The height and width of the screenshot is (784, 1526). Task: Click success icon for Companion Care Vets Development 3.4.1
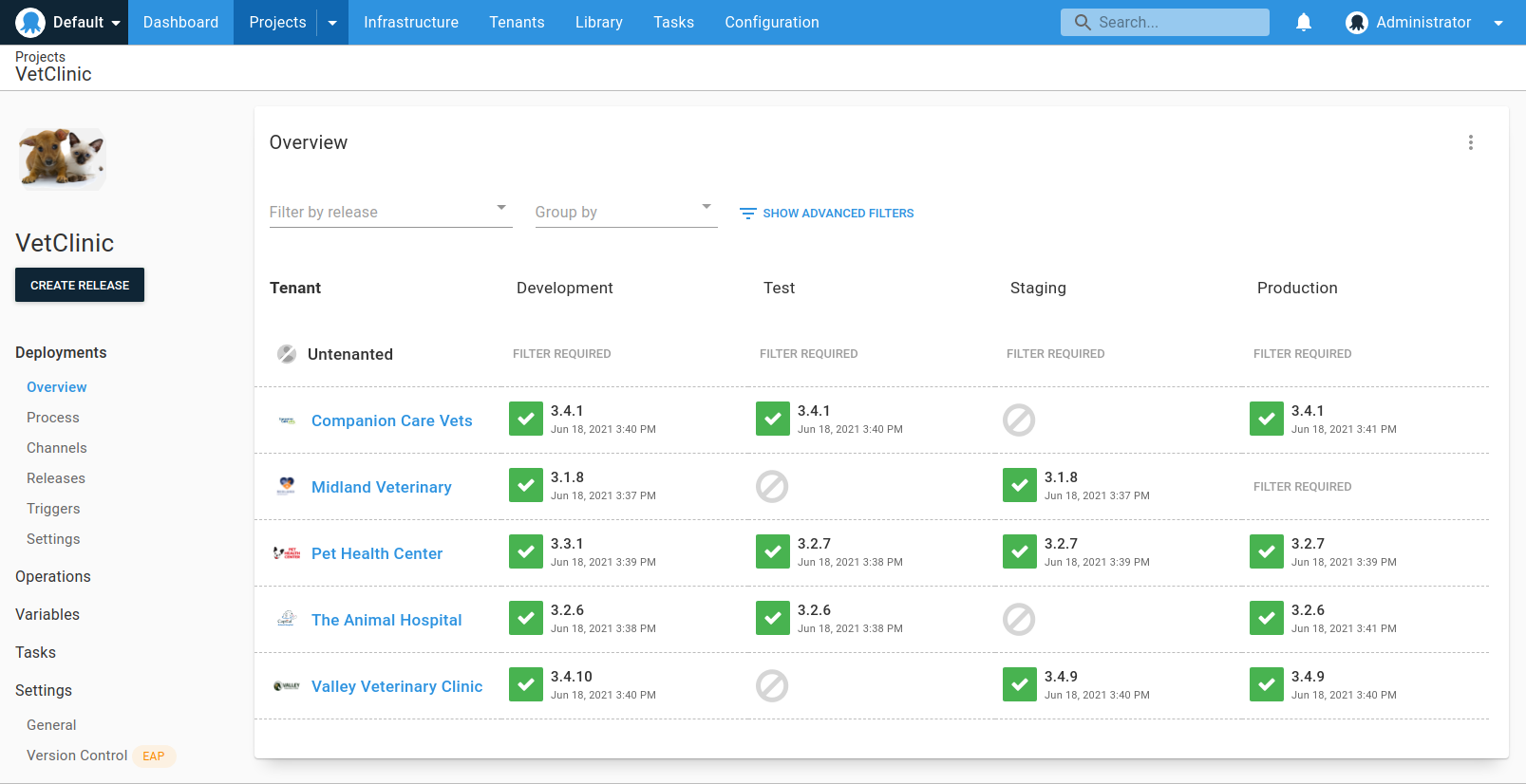click(x=526, y=419)
